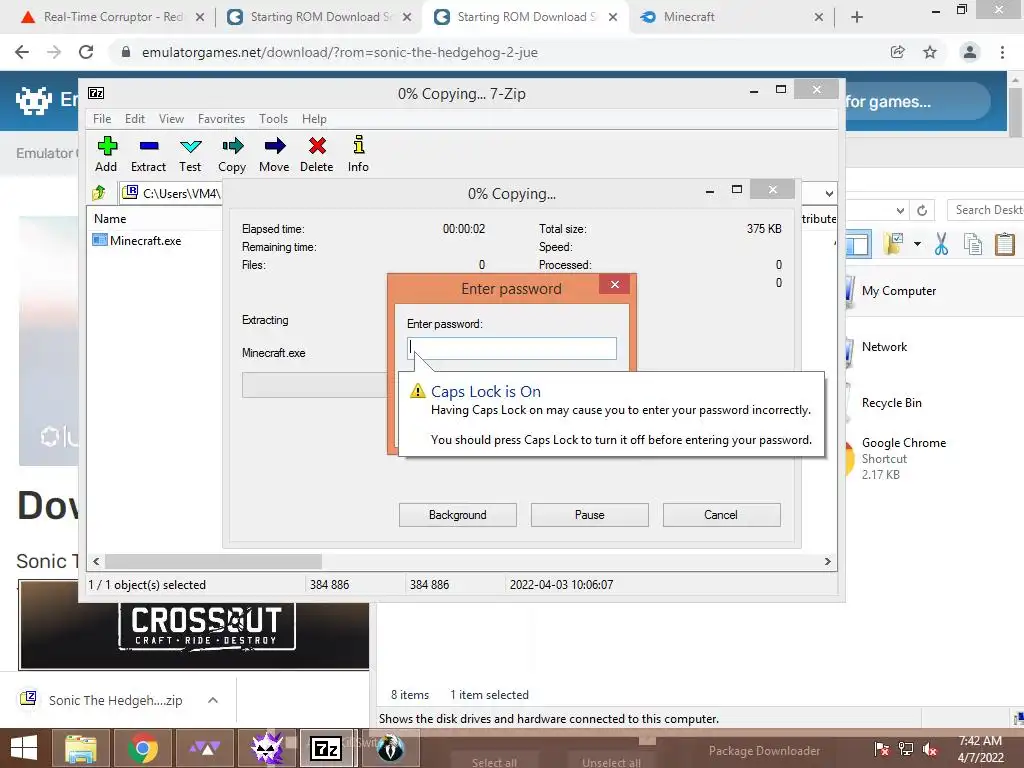
Task: Click the Copy icon in Explorer toolbar
Action: (973, 244)
